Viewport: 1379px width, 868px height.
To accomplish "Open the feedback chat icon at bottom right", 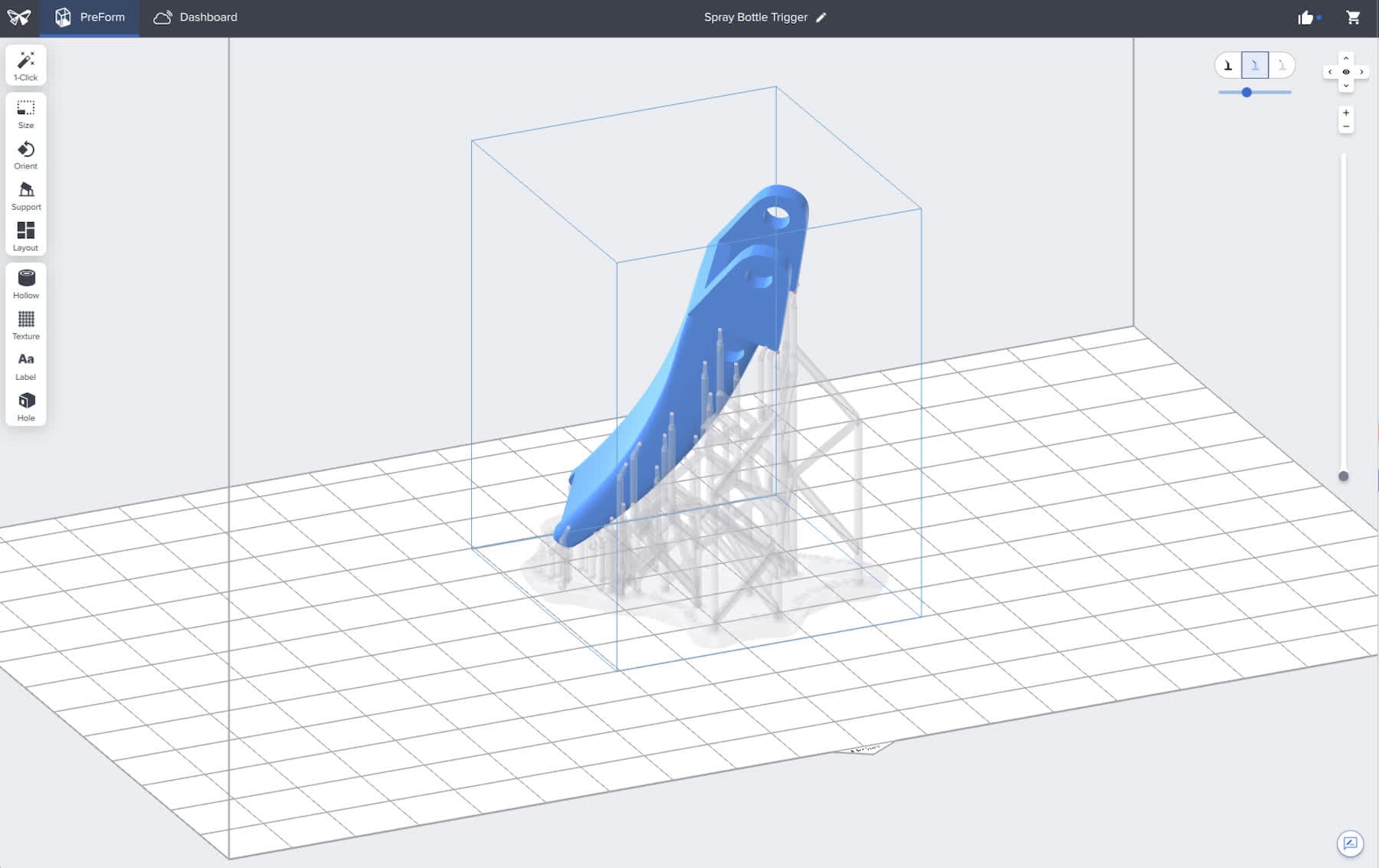I will (x=1350, y=843).
